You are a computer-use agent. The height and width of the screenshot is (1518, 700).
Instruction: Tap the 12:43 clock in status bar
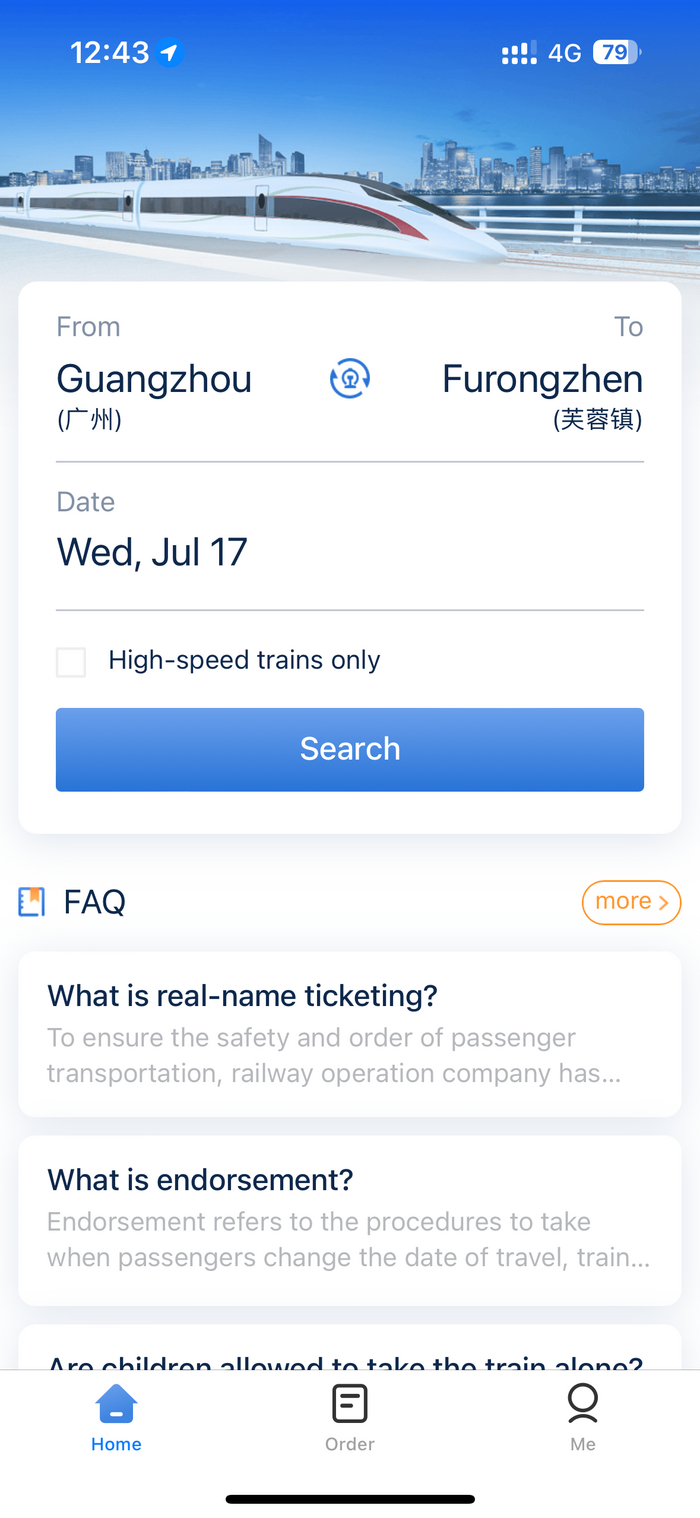(x=109, y=53)
